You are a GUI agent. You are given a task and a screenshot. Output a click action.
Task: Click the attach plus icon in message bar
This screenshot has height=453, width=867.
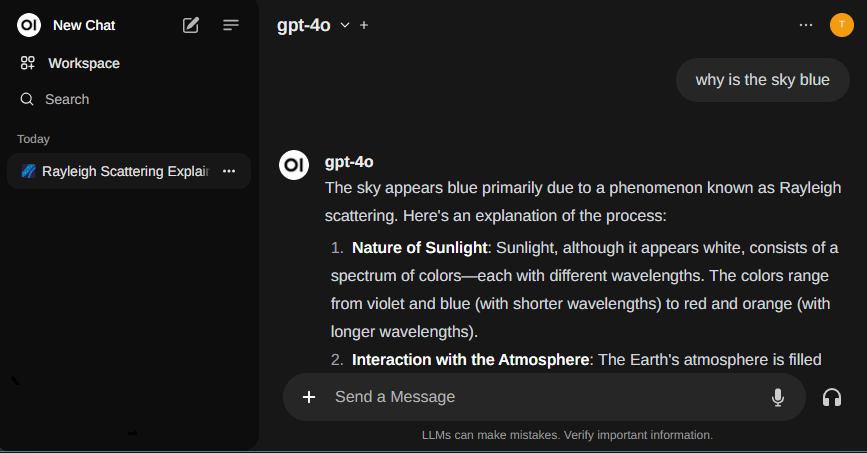(309, 397)
